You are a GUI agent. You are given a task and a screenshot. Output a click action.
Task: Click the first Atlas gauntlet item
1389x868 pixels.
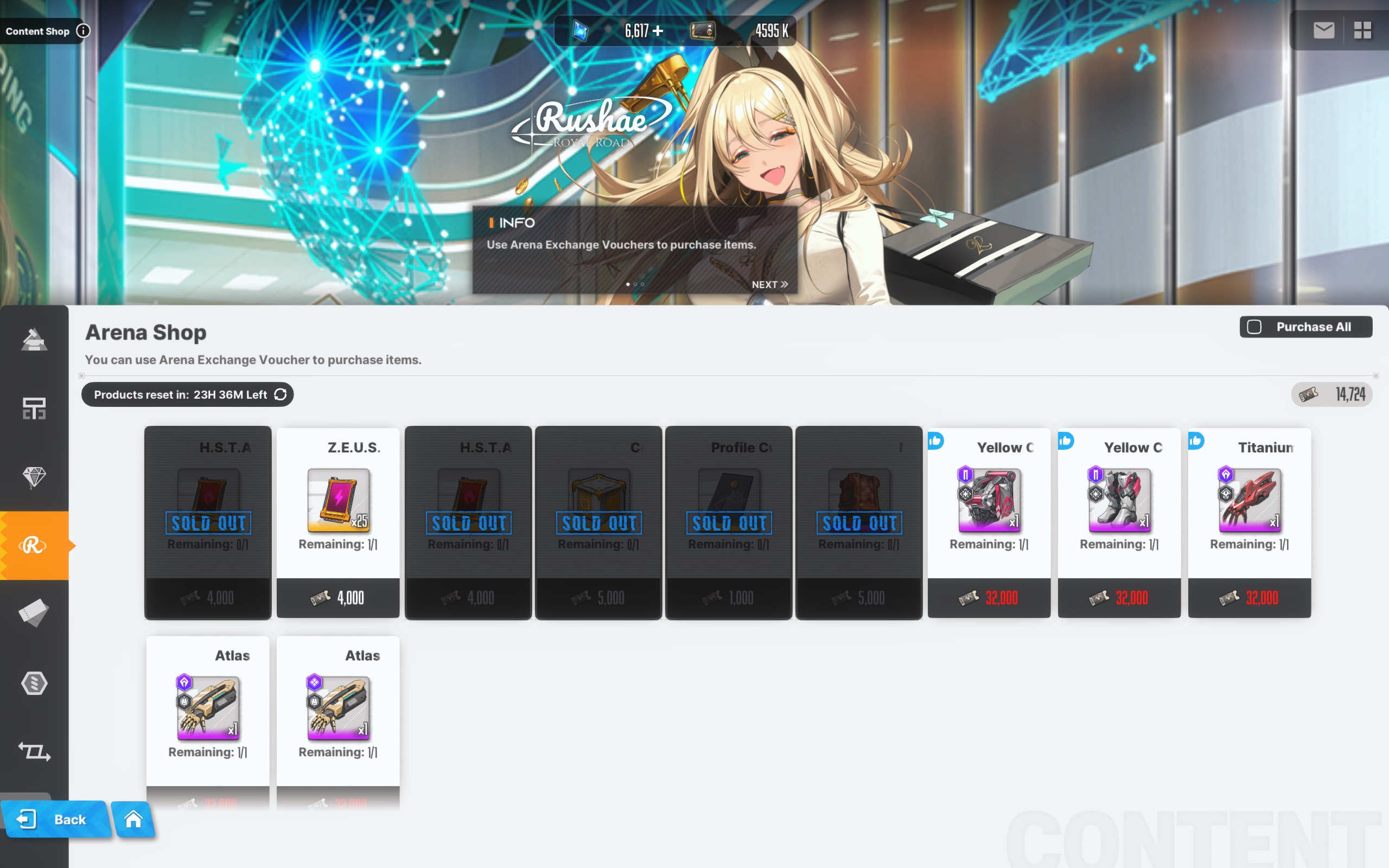(x=208, y=707)
